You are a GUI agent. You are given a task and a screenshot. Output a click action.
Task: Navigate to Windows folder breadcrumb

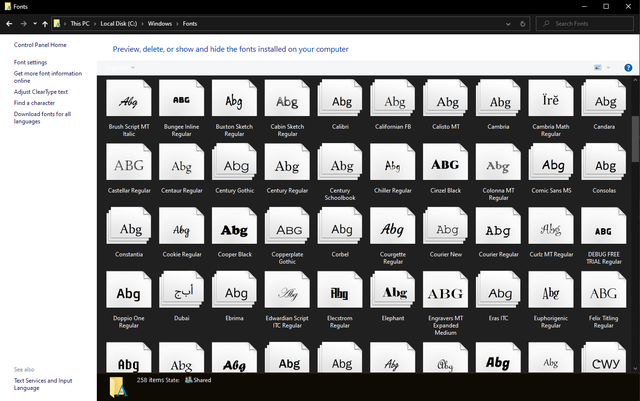tap(160, 24)
